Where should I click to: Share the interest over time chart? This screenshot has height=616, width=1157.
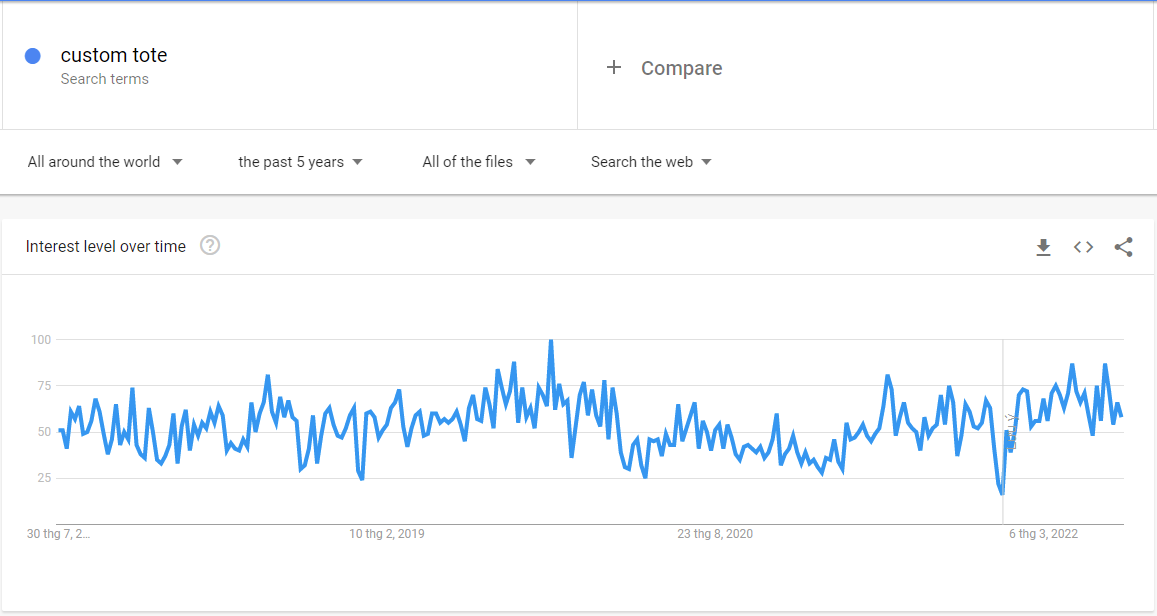1123,247
